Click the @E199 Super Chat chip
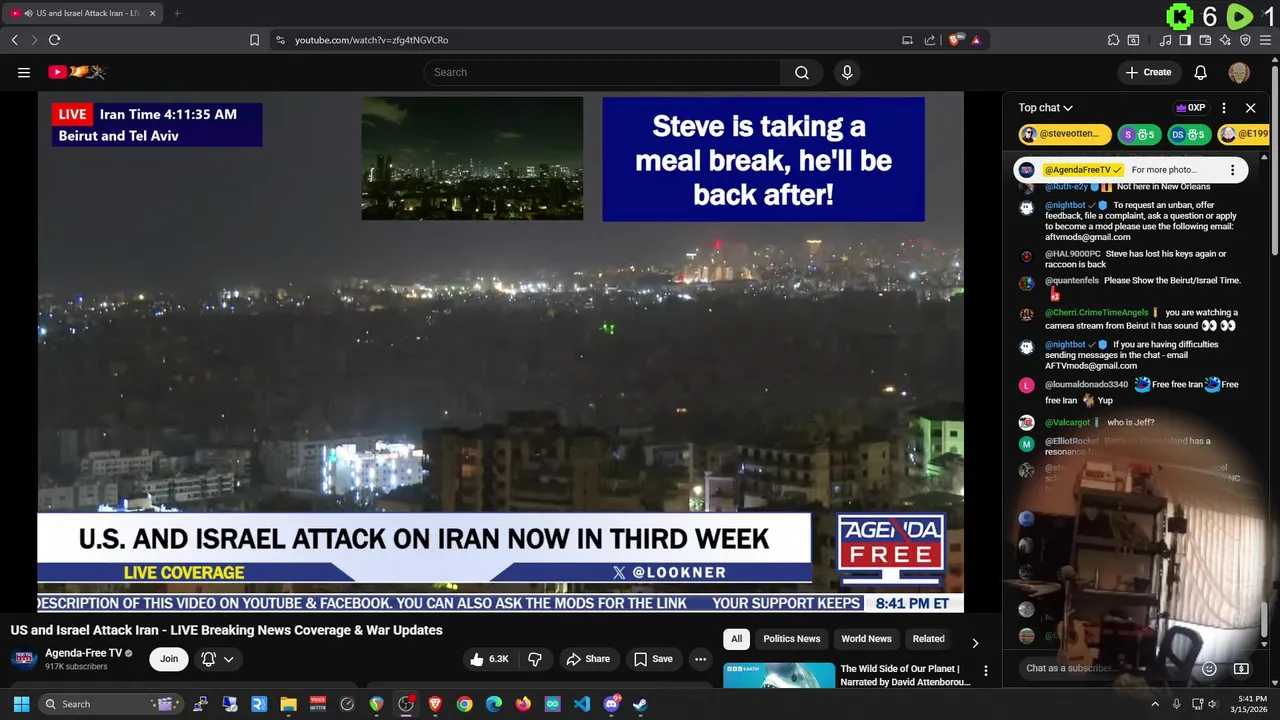The image size is (1280, 720). pyautogui.click(x=1243, y=134)
